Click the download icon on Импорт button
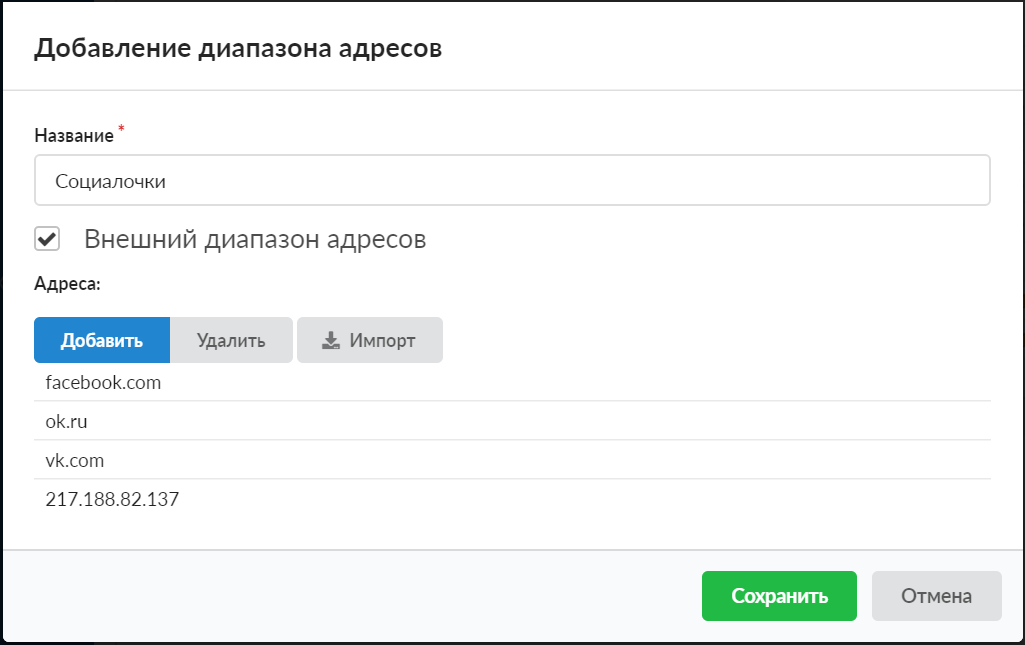This screenshot has height=645, width=1025. pos(331,340)
